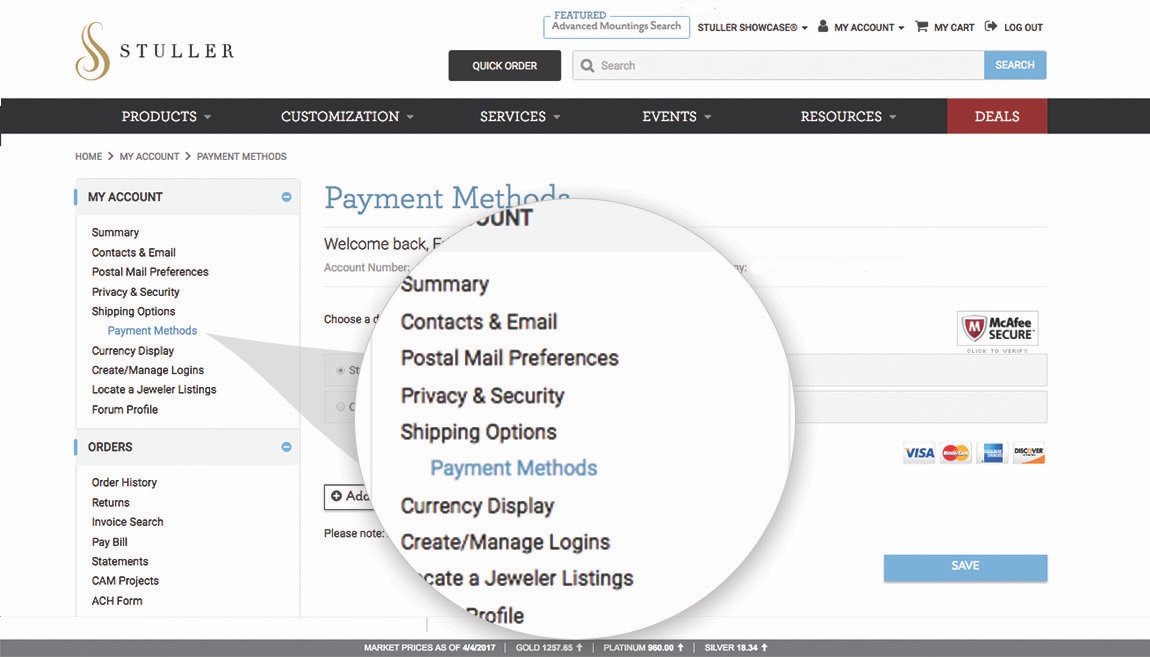Open CAM Projects in the sidebar

point(125,581)
